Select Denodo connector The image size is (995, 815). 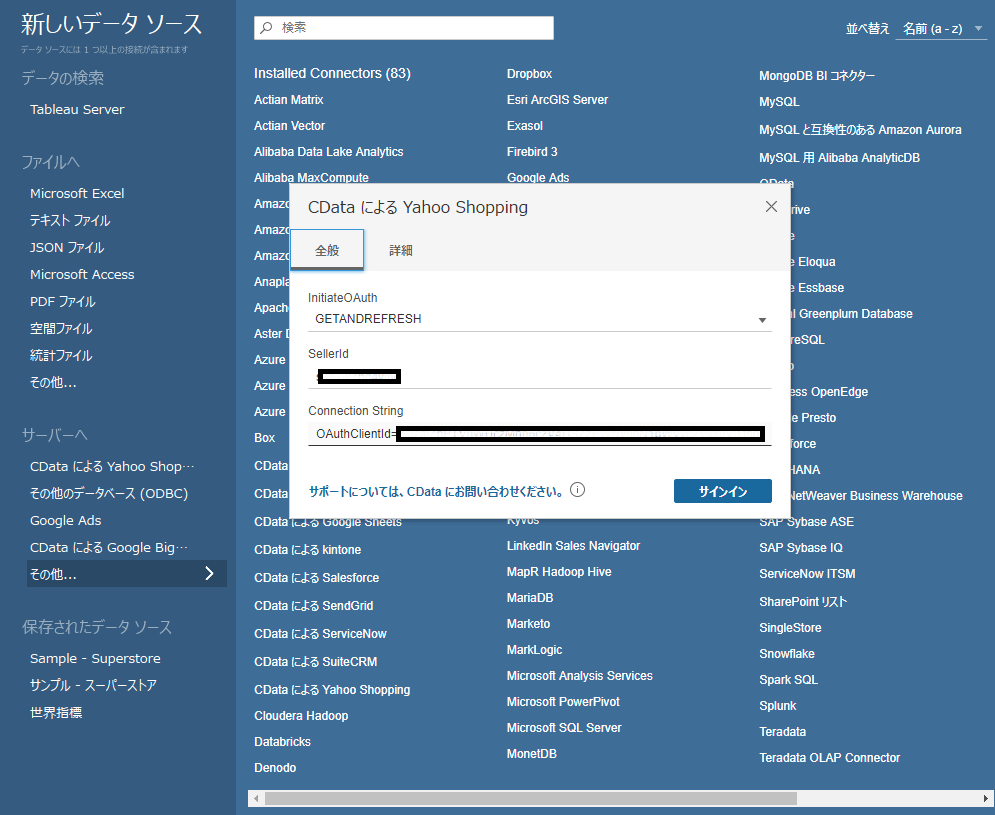coord(275,767)
